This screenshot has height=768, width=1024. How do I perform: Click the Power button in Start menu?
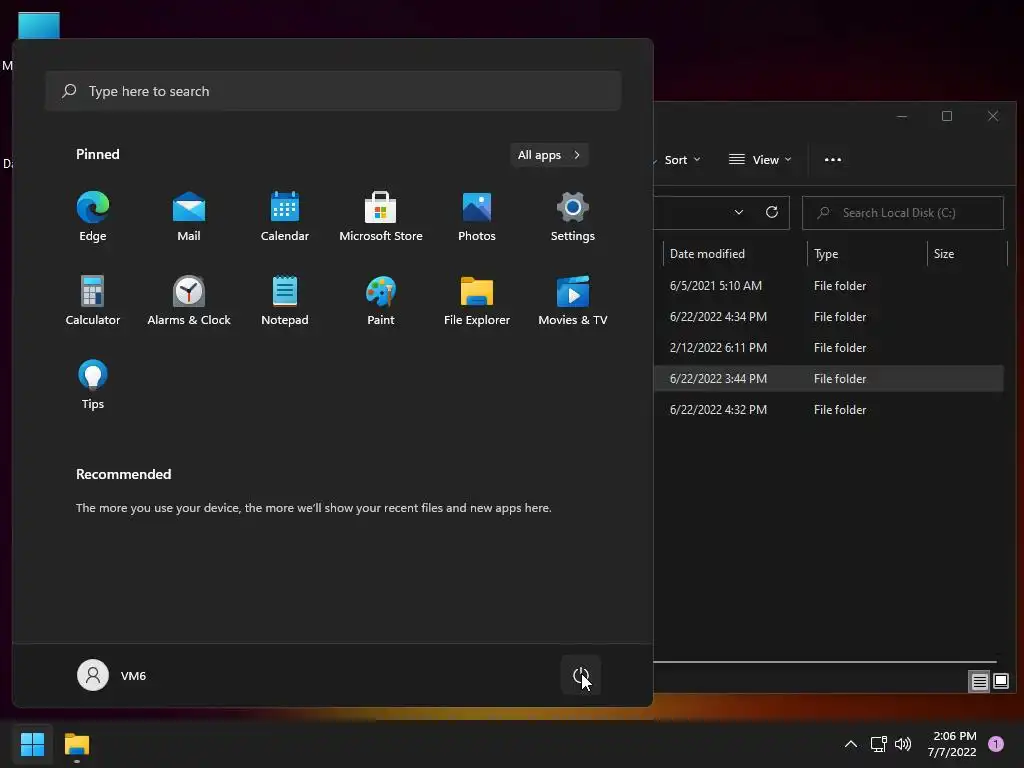coord(581,675)
